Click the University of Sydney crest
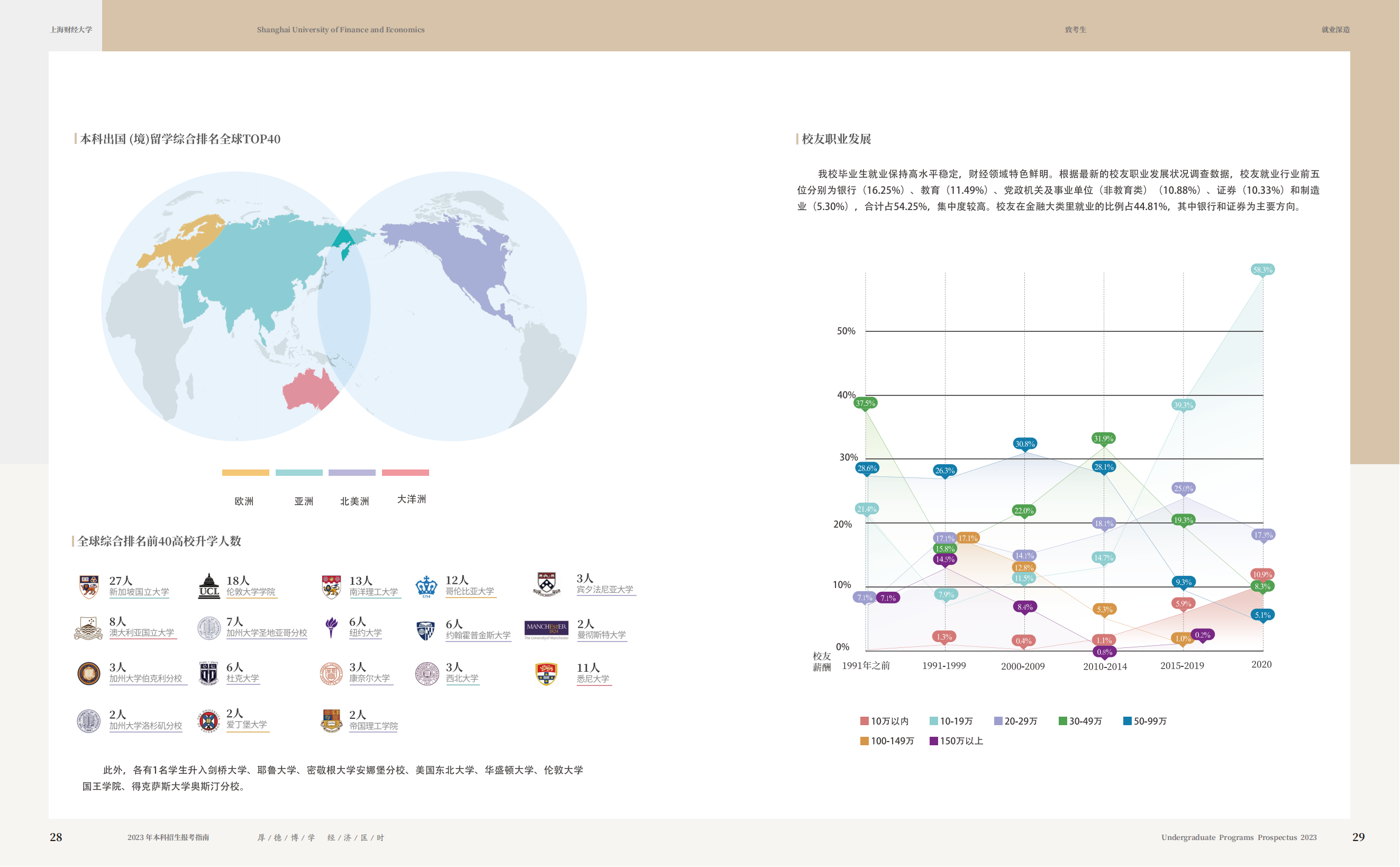 point(546,674)
